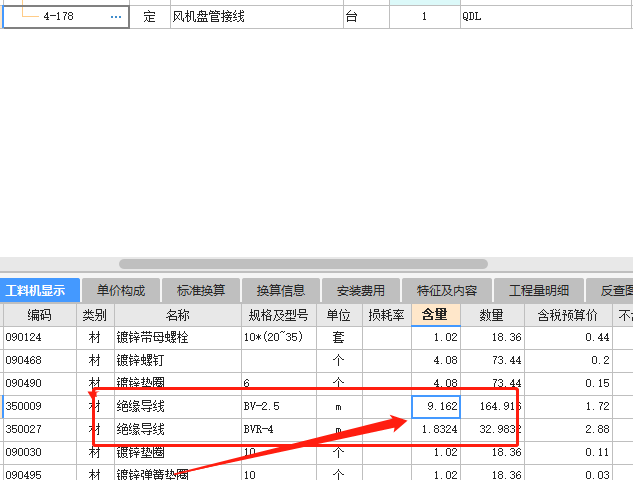Click the horizontal scrollbar thumb

coord(303,264)
